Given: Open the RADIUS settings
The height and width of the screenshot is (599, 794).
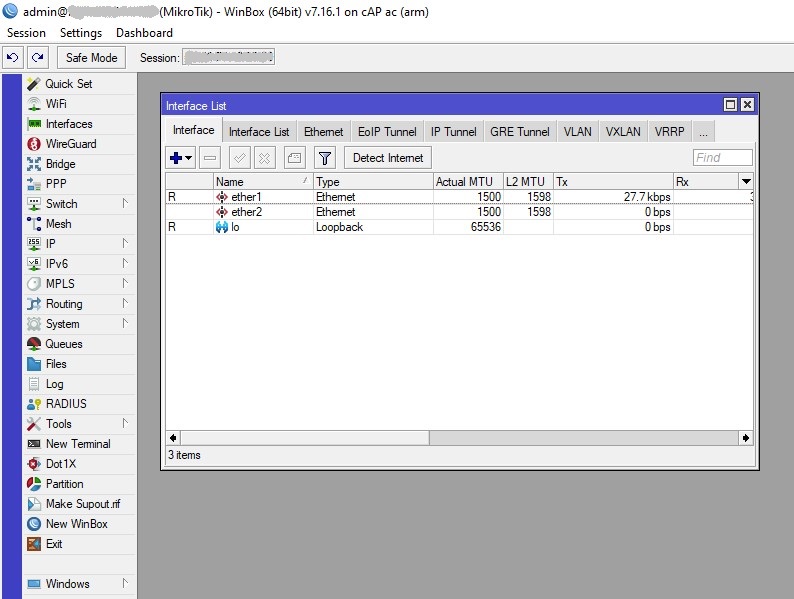Looking at the screenshot, I should 80,404.
